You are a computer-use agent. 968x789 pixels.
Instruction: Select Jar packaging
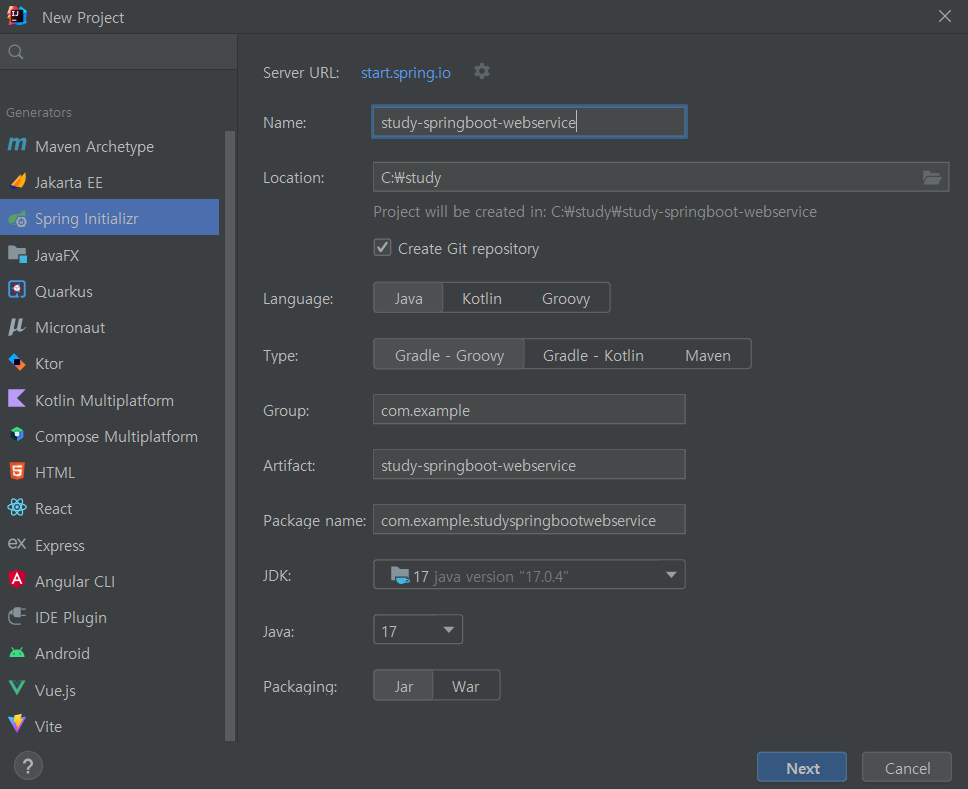pos(404,686)
